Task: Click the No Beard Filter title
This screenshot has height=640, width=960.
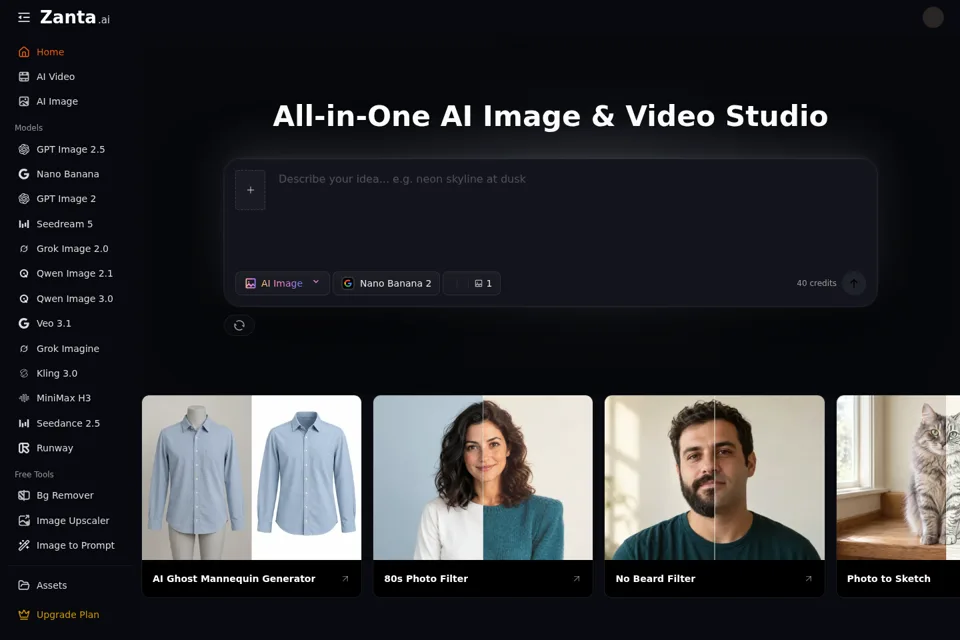Action: click(x=655, y=579)
